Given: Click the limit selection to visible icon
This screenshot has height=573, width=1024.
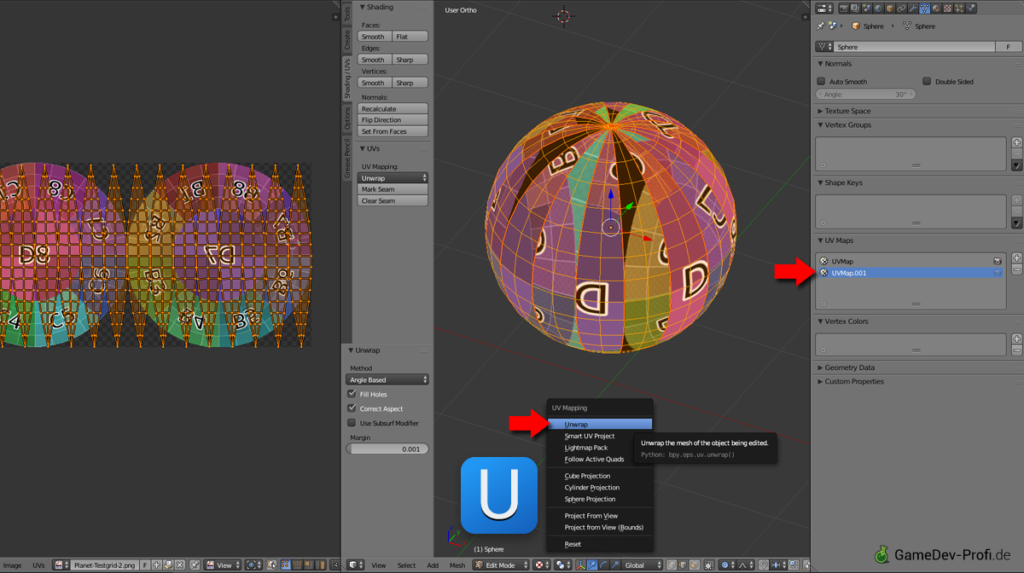Looking at the screenshot, I should click(x=709, y=565).
